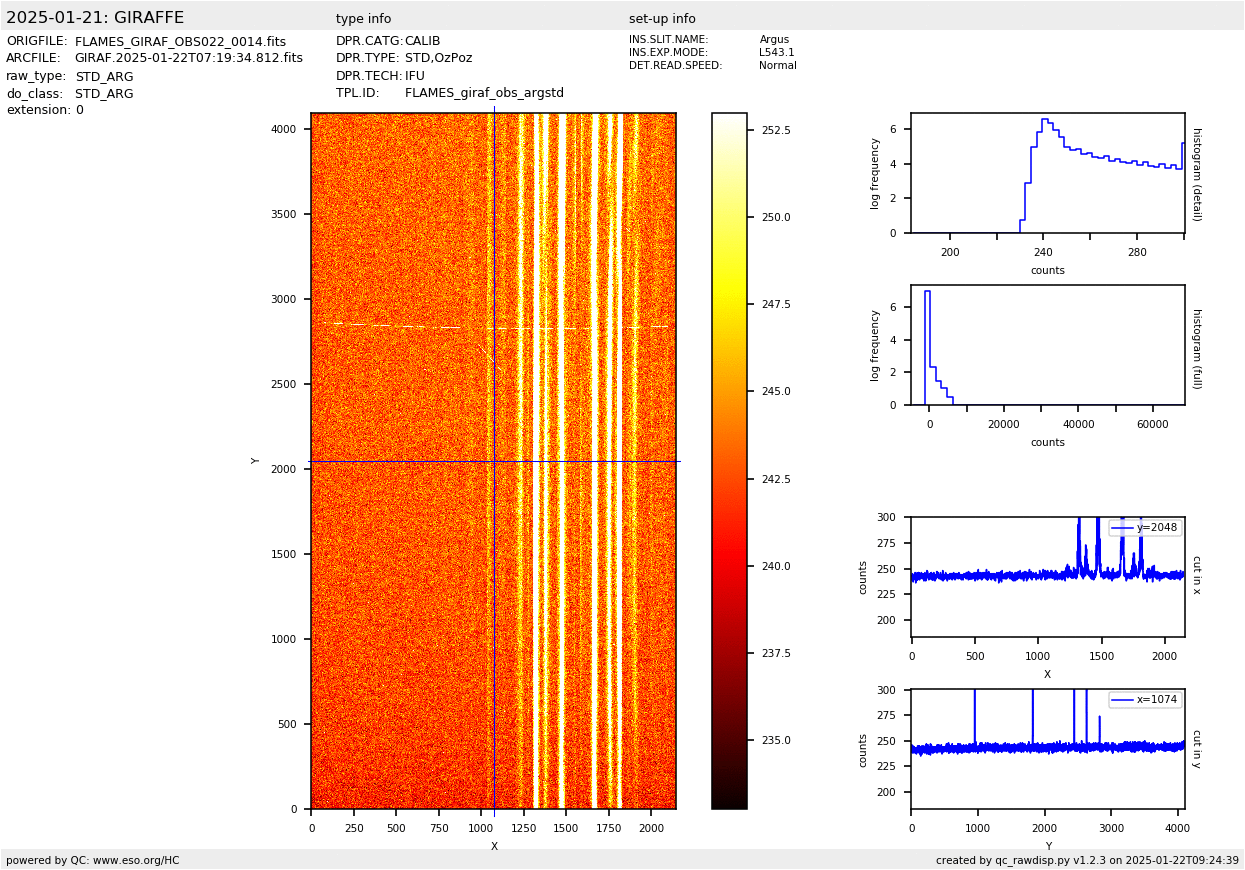This screenshot has height=870, width=1245.
Task: Click the x=1074 legend entry
Action: 1145,700
